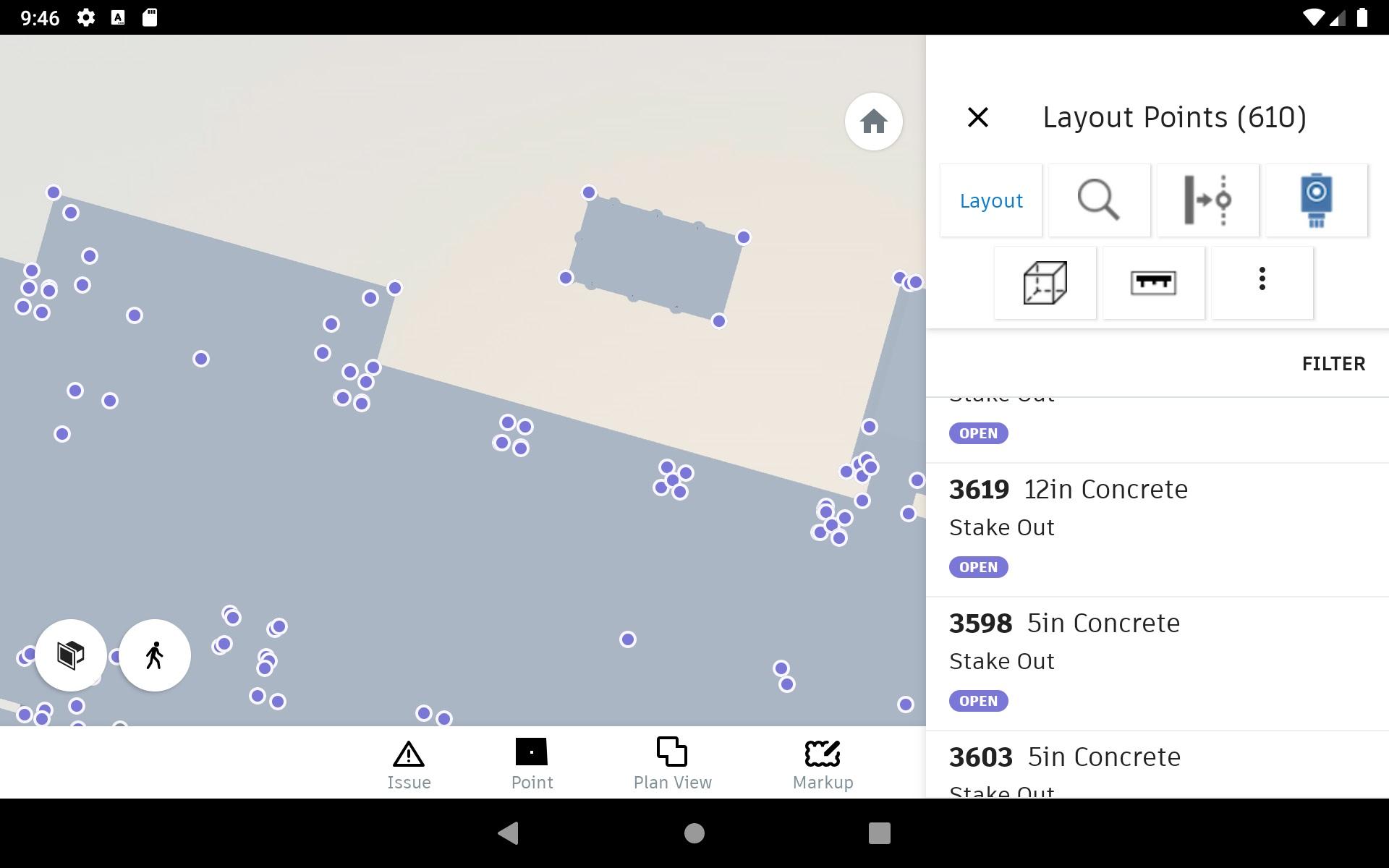Tap the Android recent apps button
The width and height of the screenshot is (1389, 868).
879,833
